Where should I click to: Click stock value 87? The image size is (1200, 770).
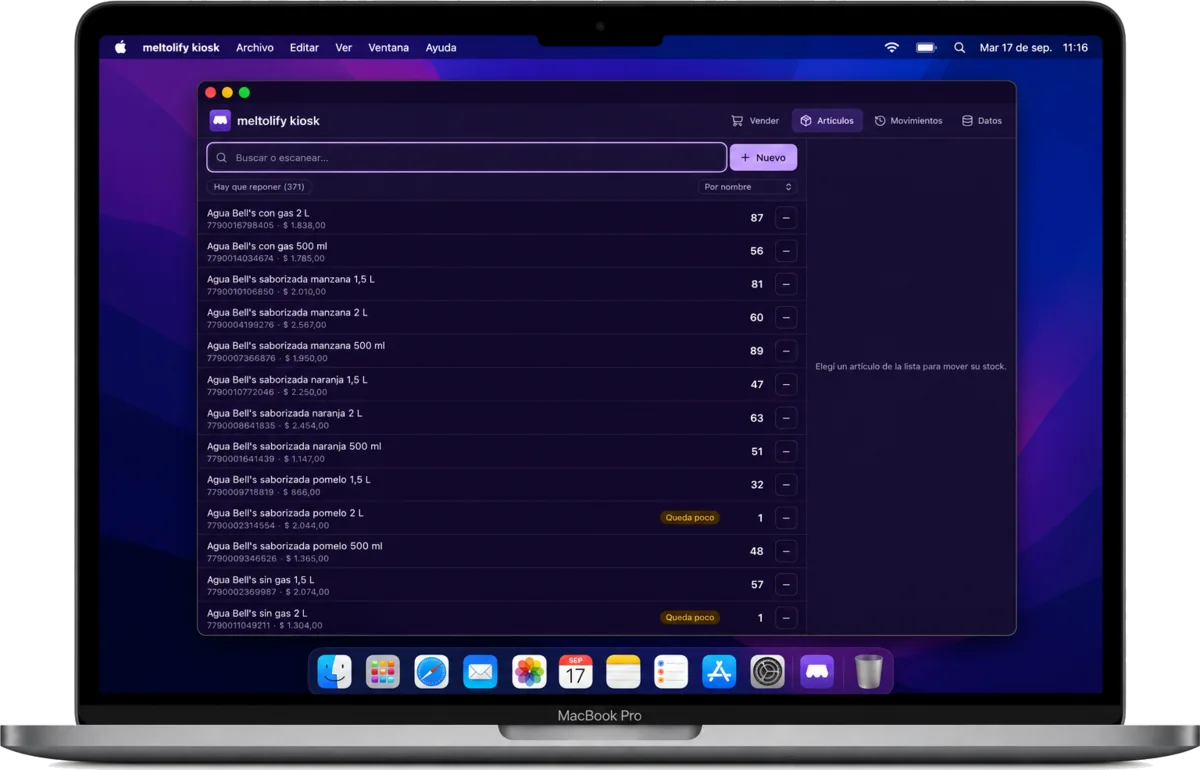click(757, 218)
